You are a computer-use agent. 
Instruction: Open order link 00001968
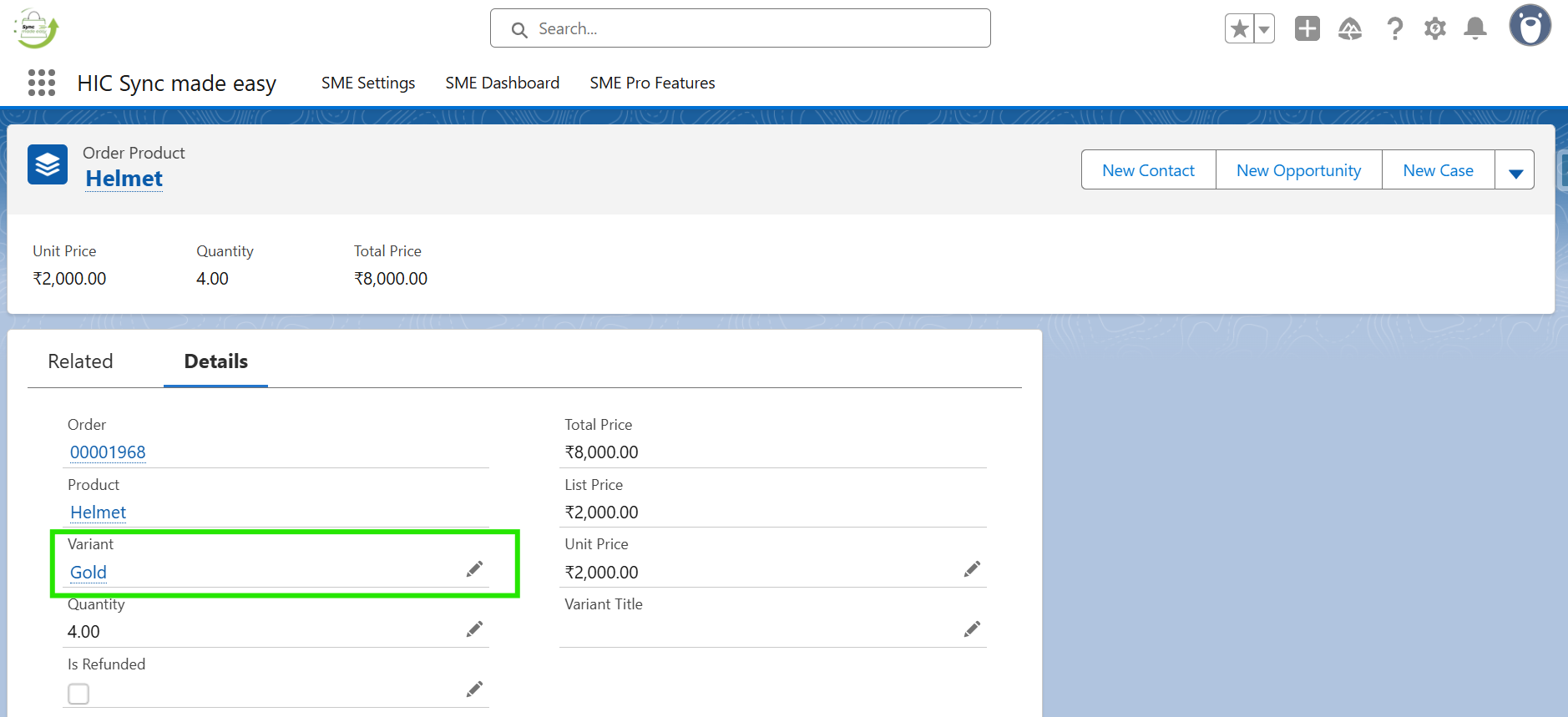108,452
